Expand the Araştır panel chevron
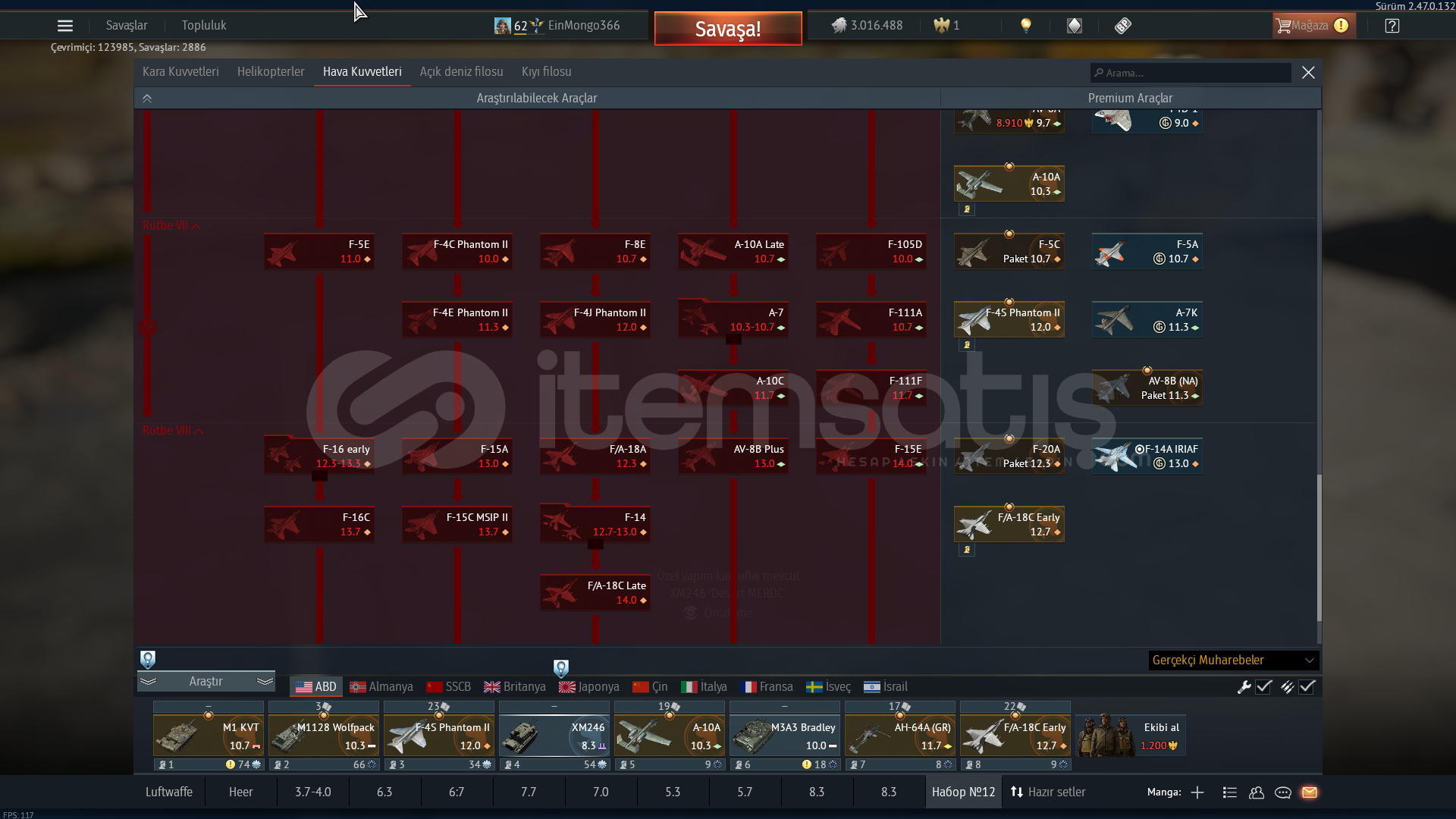This screenshot has height=819, width=1456. coord(265,682)
